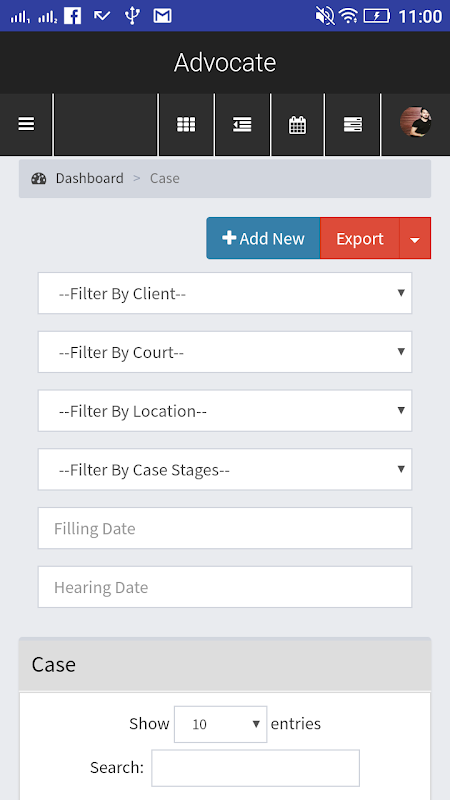450x800 pixels.
Task: Open the Filter By Location dropdown
Action: coord(225,411)
